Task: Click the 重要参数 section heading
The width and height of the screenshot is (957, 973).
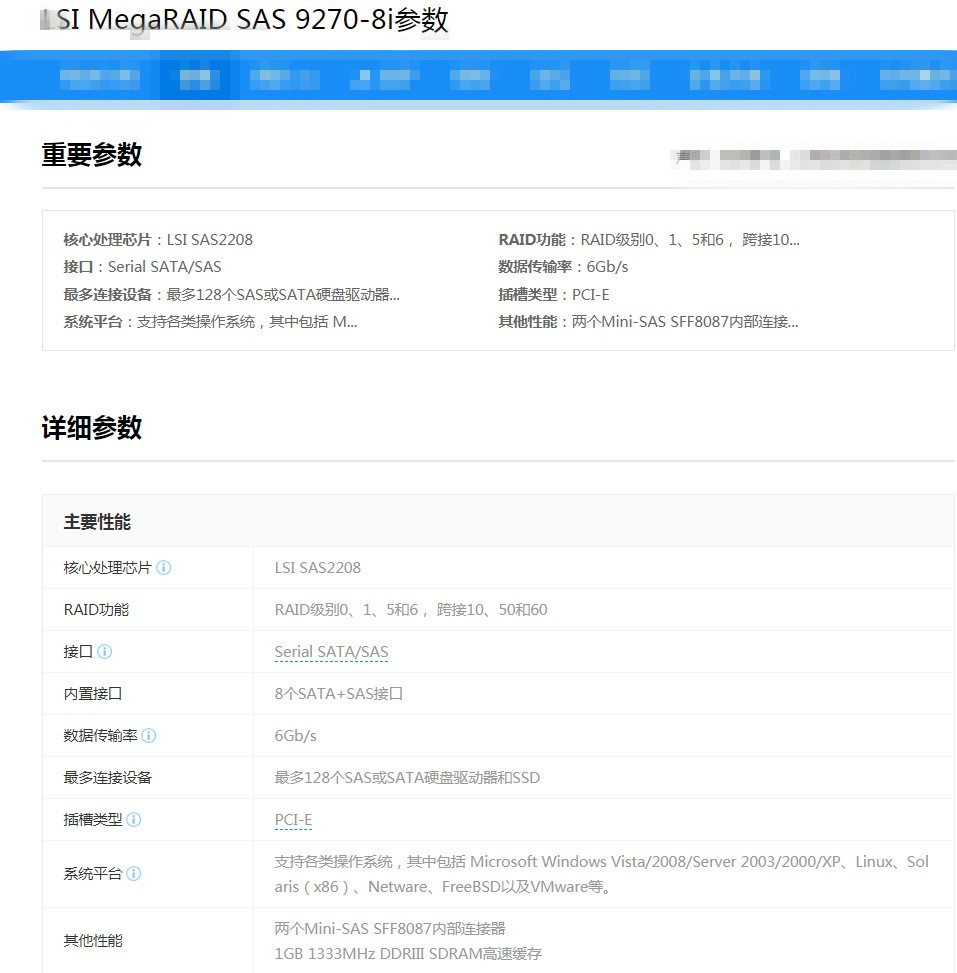Action: point(91,155)
